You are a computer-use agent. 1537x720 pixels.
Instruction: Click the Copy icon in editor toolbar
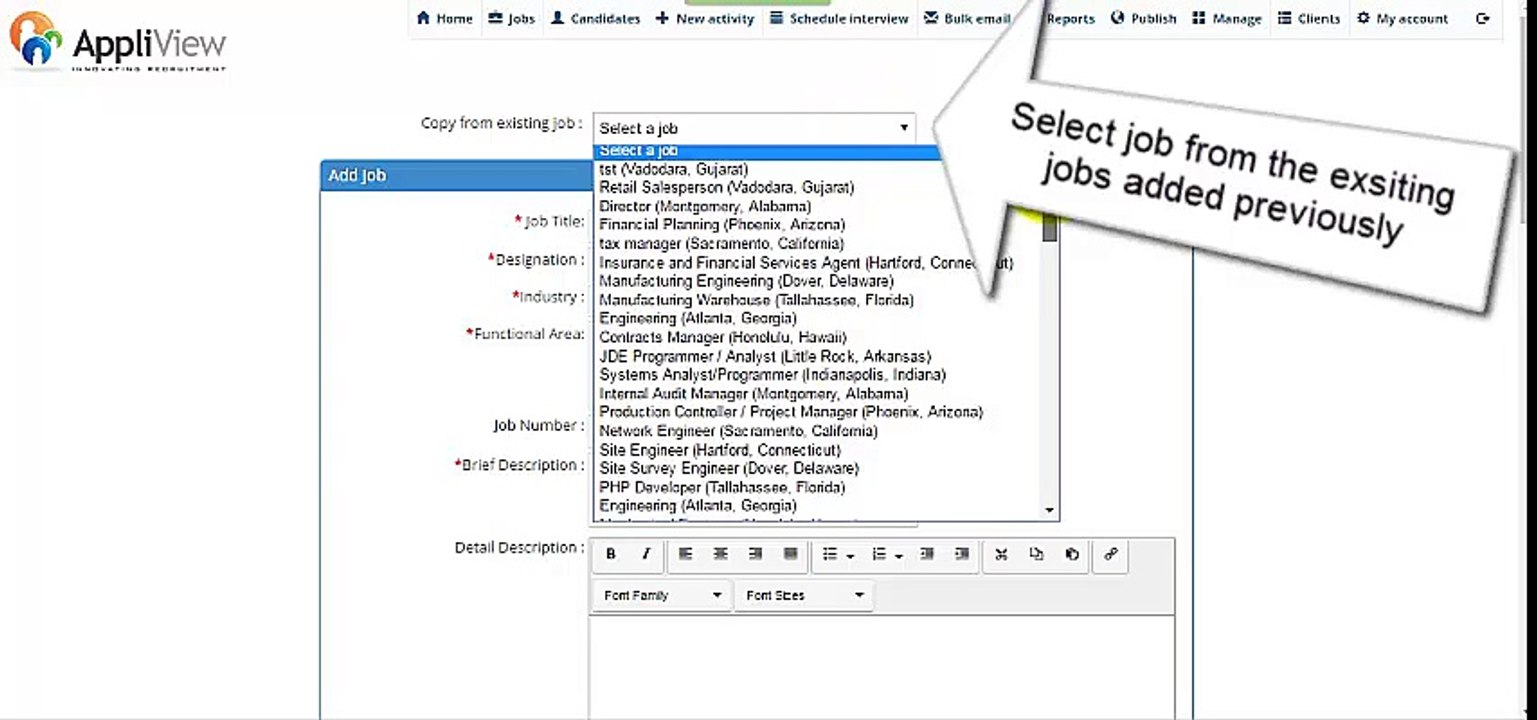(1036, 554)
